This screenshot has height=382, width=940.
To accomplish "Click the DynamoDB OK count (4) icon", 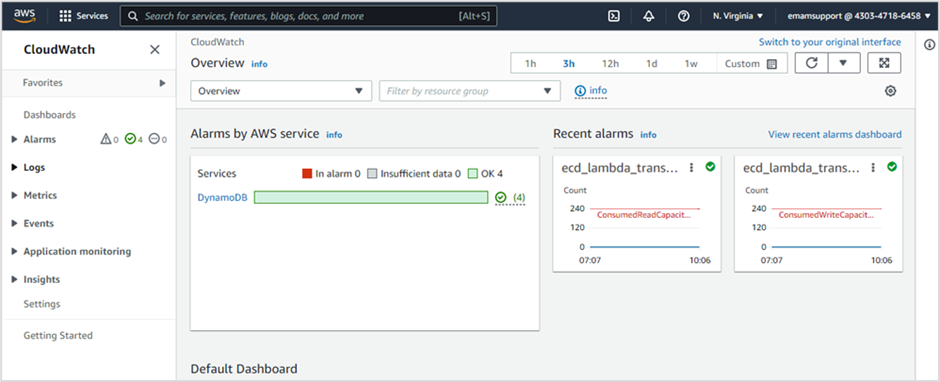I will click(x=510, y=197).
